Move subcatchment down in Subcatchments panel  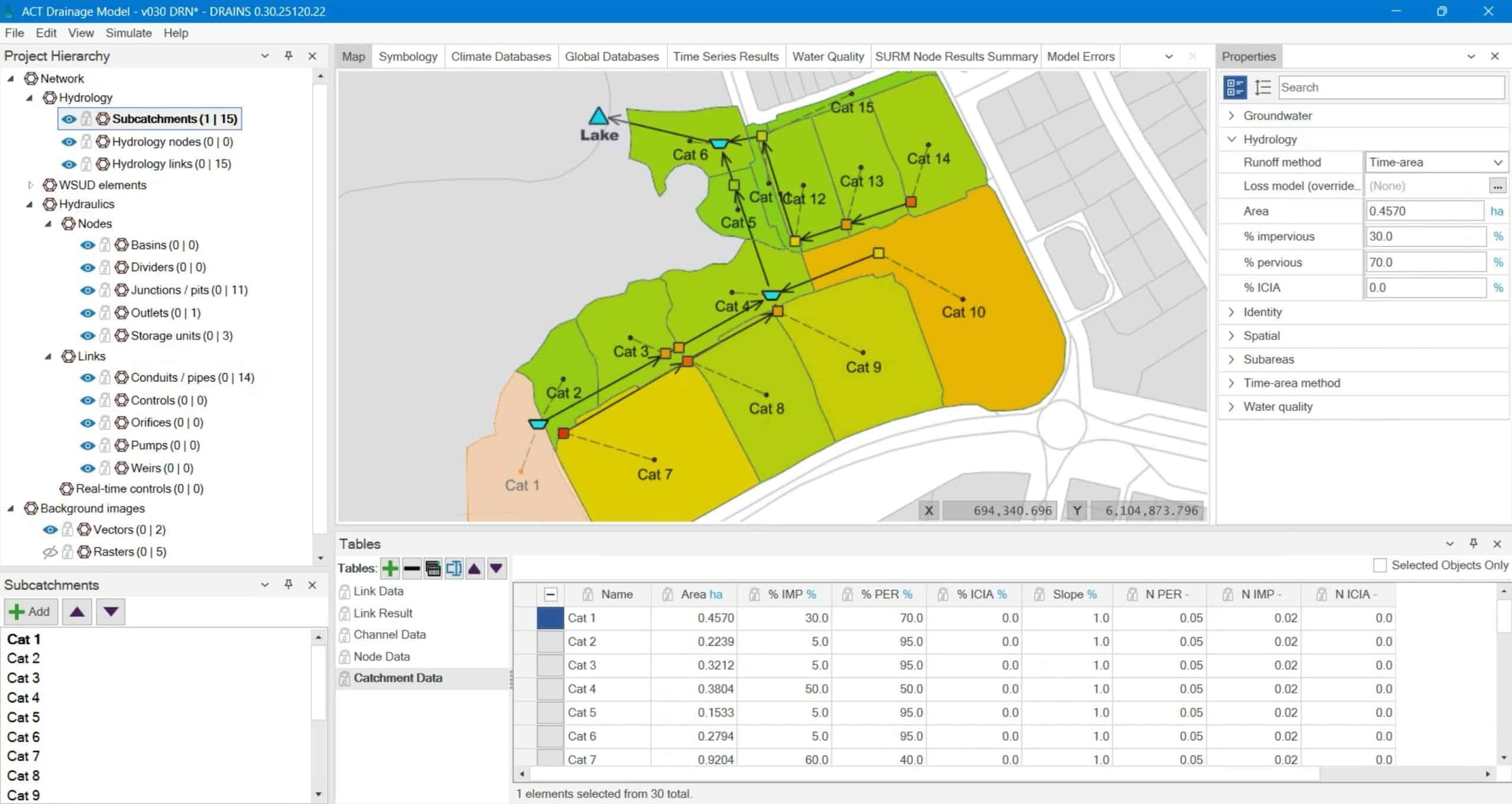(x=111, y=612)
